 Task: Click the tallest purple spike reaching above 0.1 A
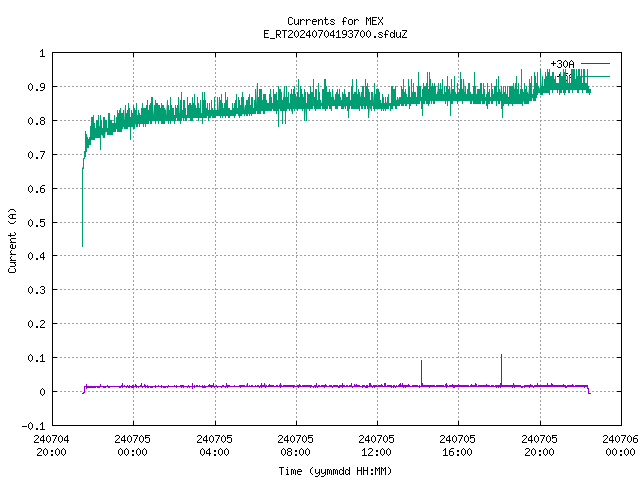[502, 369]
